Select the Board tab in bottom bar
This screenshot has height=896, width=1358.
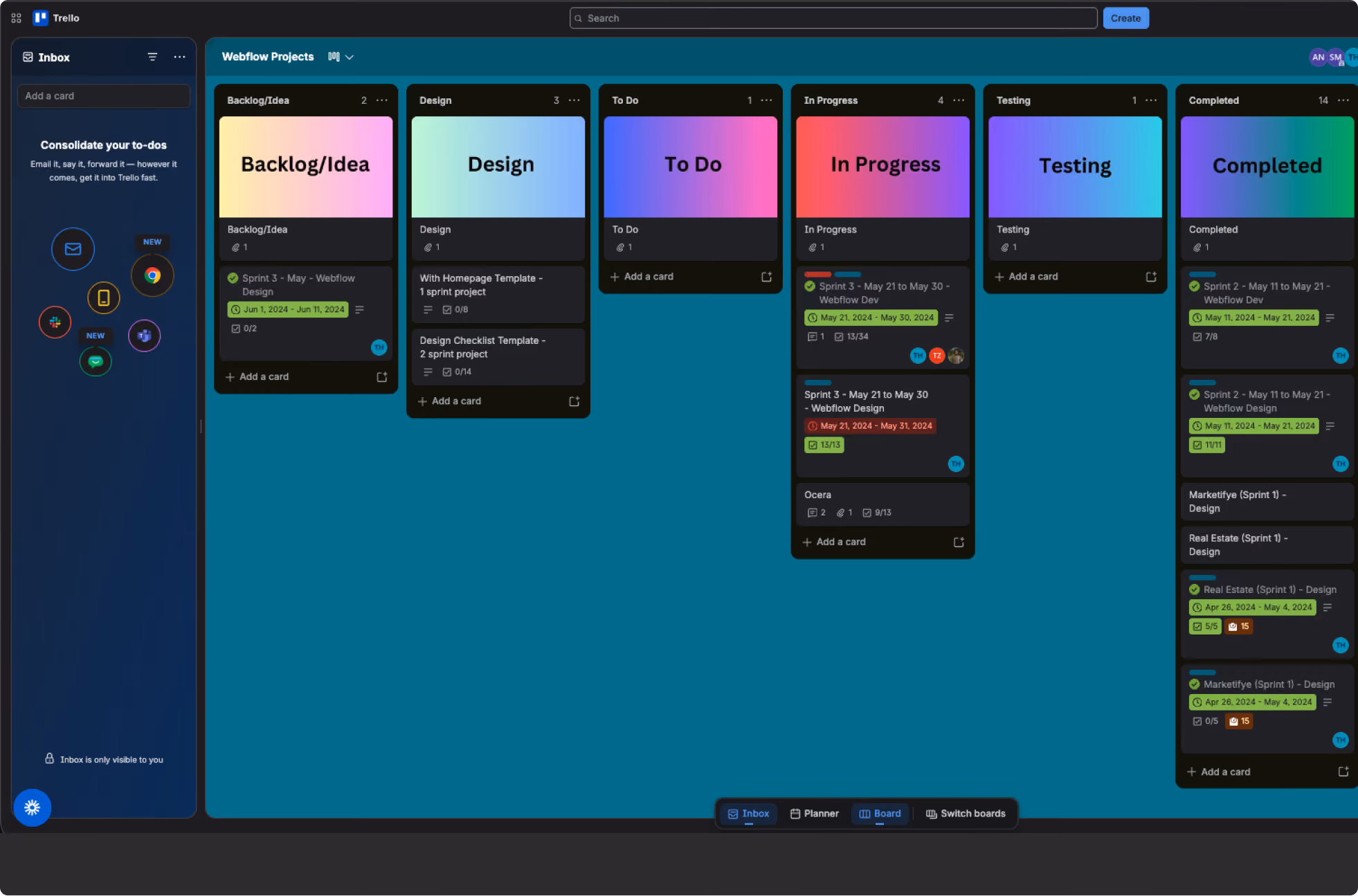point(880,814)
